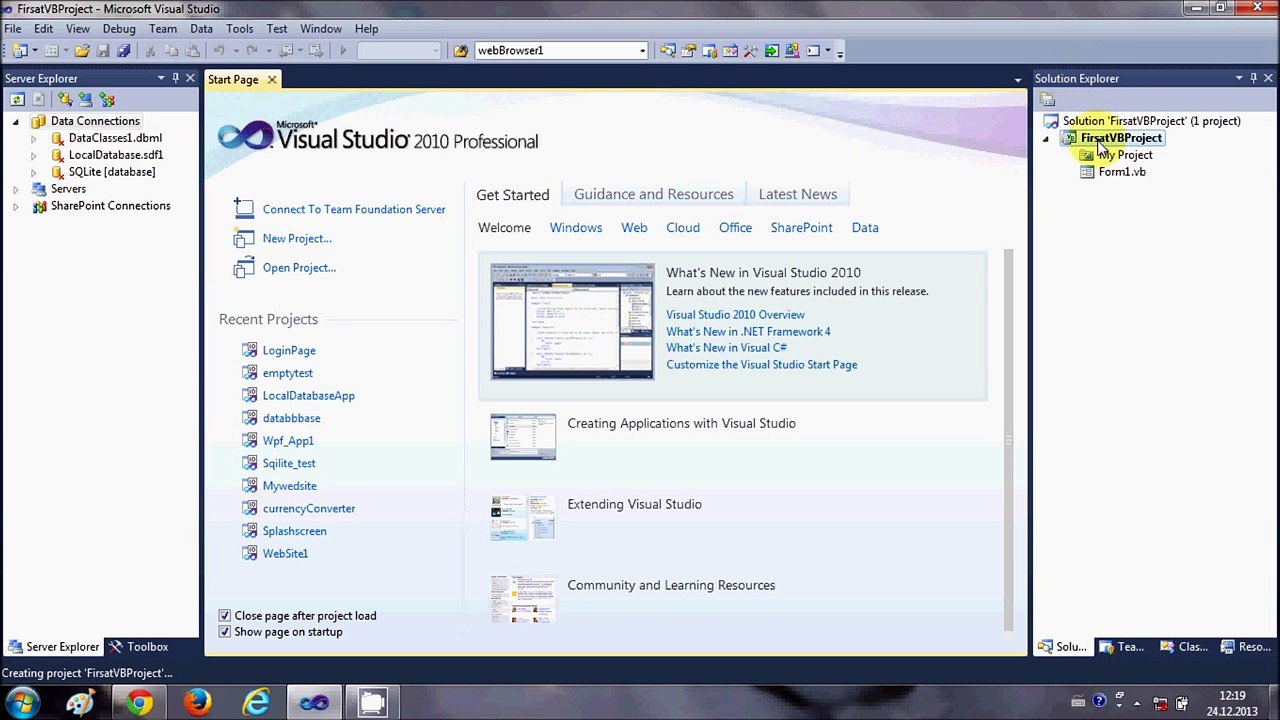Click 'What's New in .NET Framework 4' link
The width and height of the screenshot is (1280, 720).
click(x=748, y=332)
